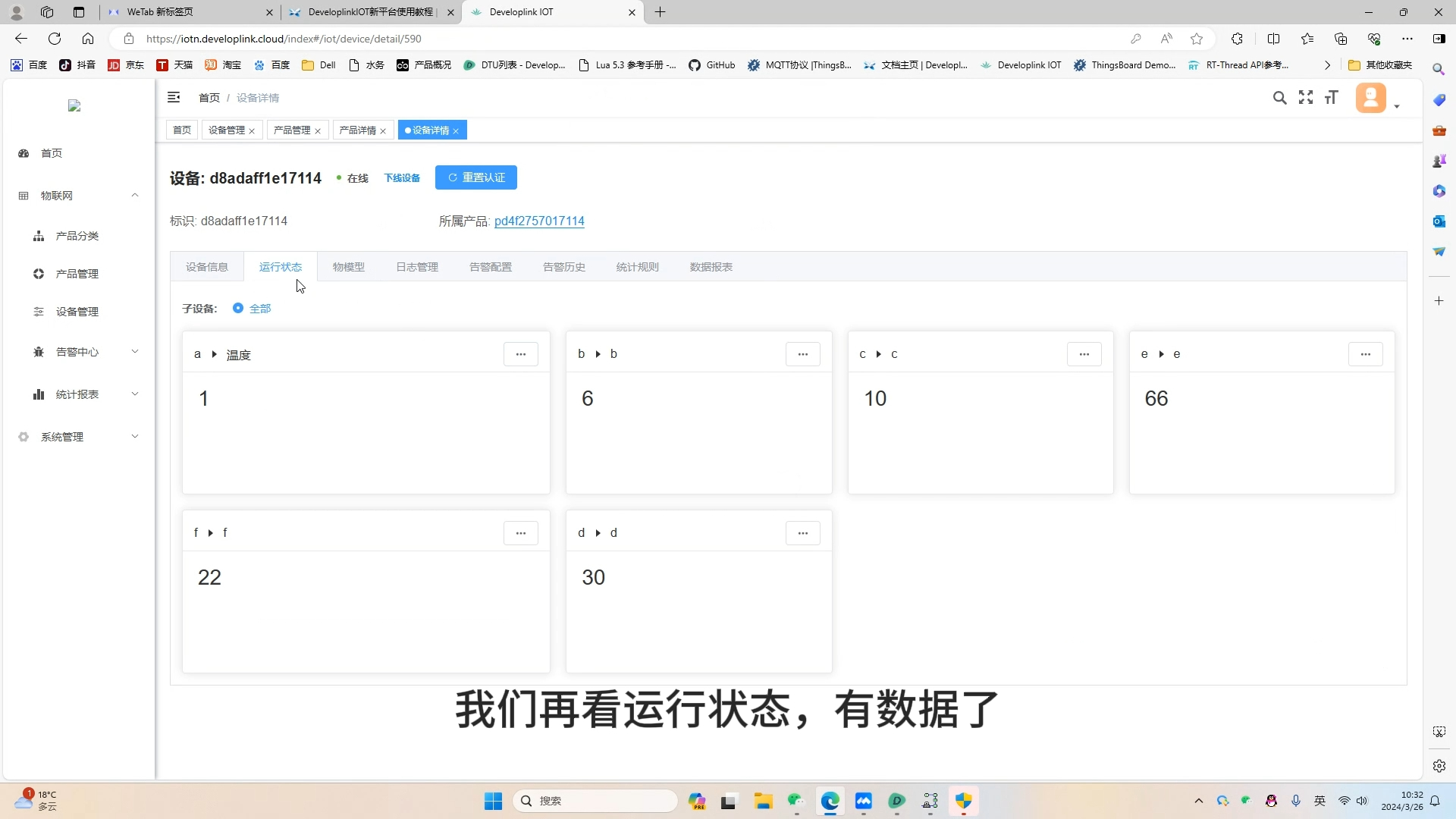Open the 其他收藏夹 bookmarks folder
This screenshot has height=819, width=1456.
[x=1380, y=65]
